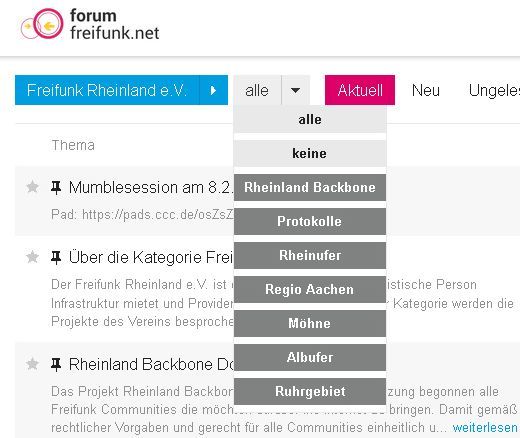Star the Über die Kategorie topic
Screen dimensions: 520x438
click(32, 257)
